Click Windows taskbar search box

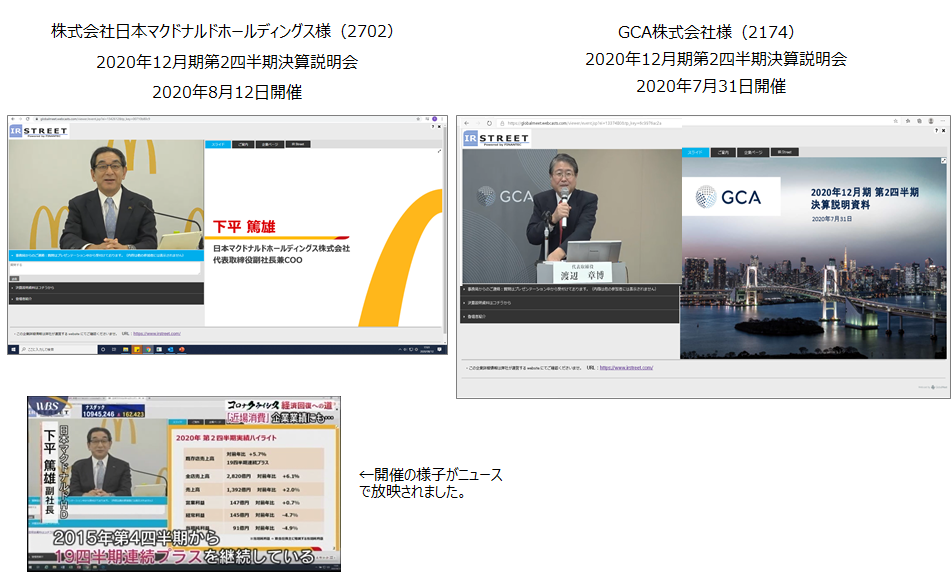(58, 349)
